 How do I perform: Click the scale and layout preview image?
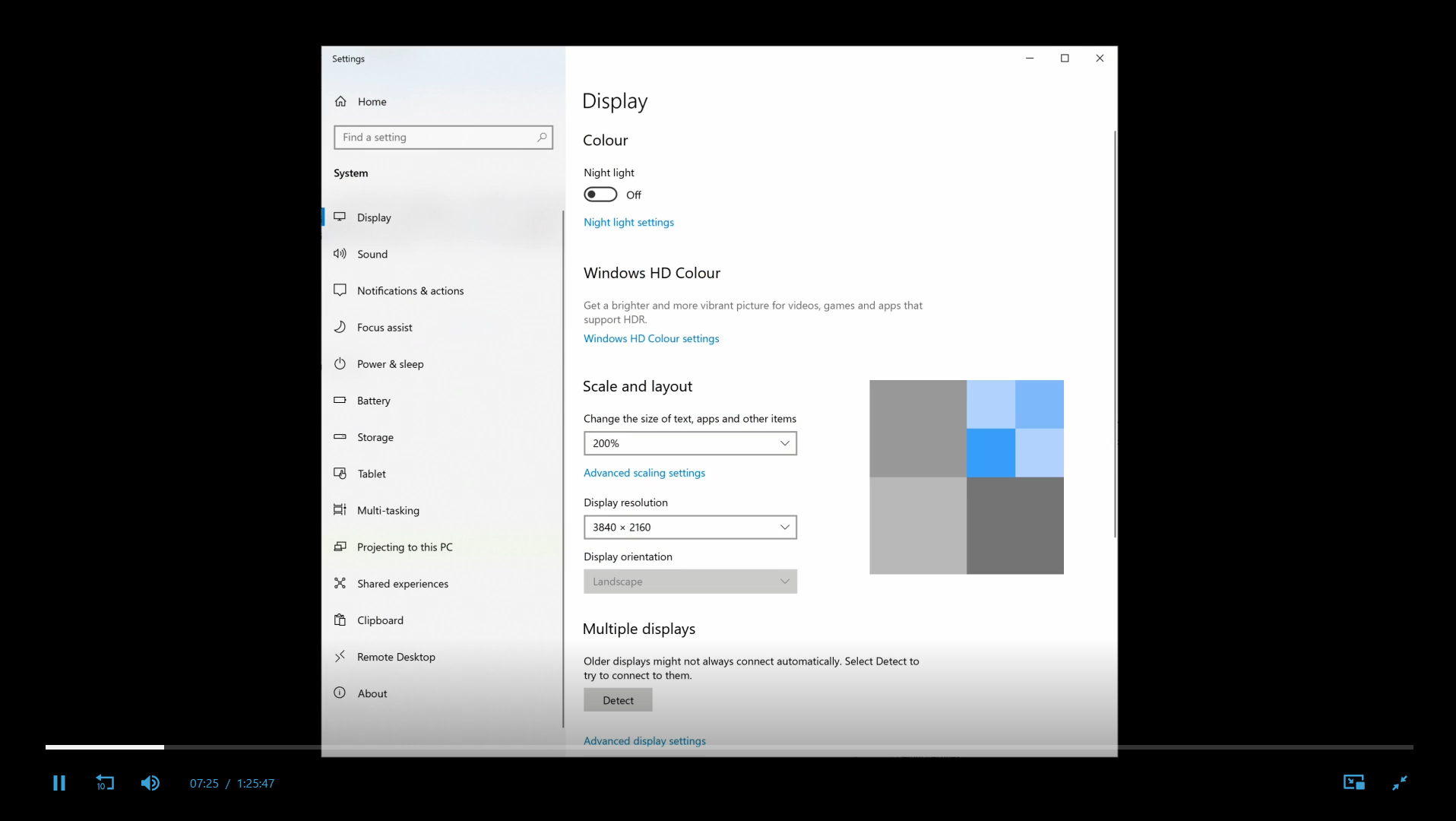click(x=967, y=477)
